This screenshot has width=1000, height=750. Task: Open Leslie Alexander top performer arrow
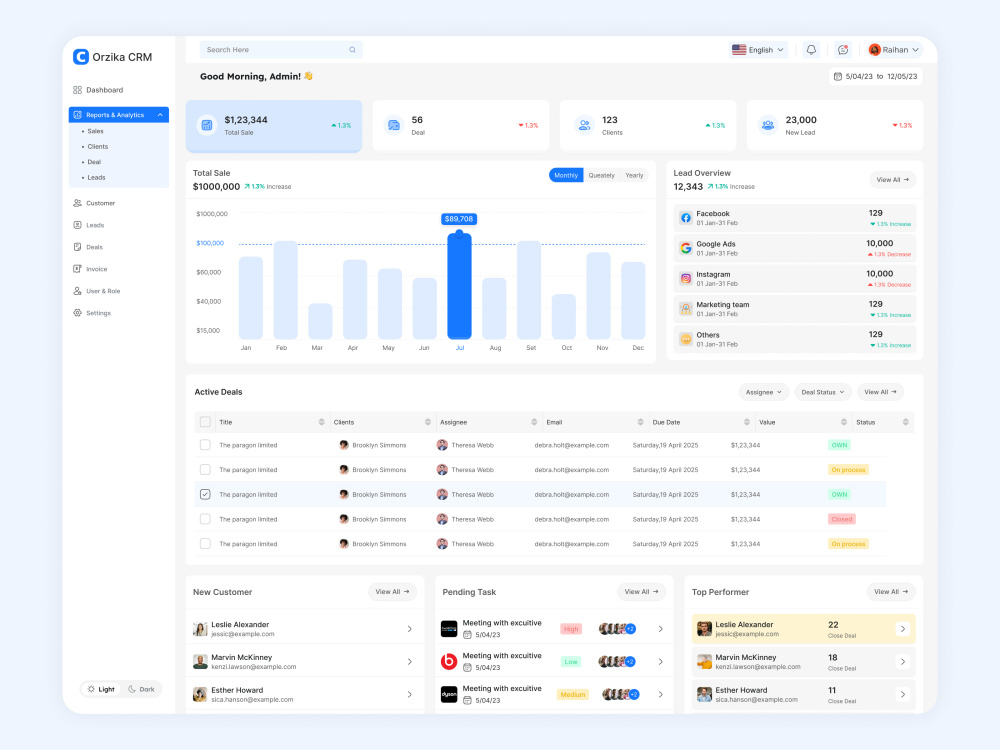[902, 629]
